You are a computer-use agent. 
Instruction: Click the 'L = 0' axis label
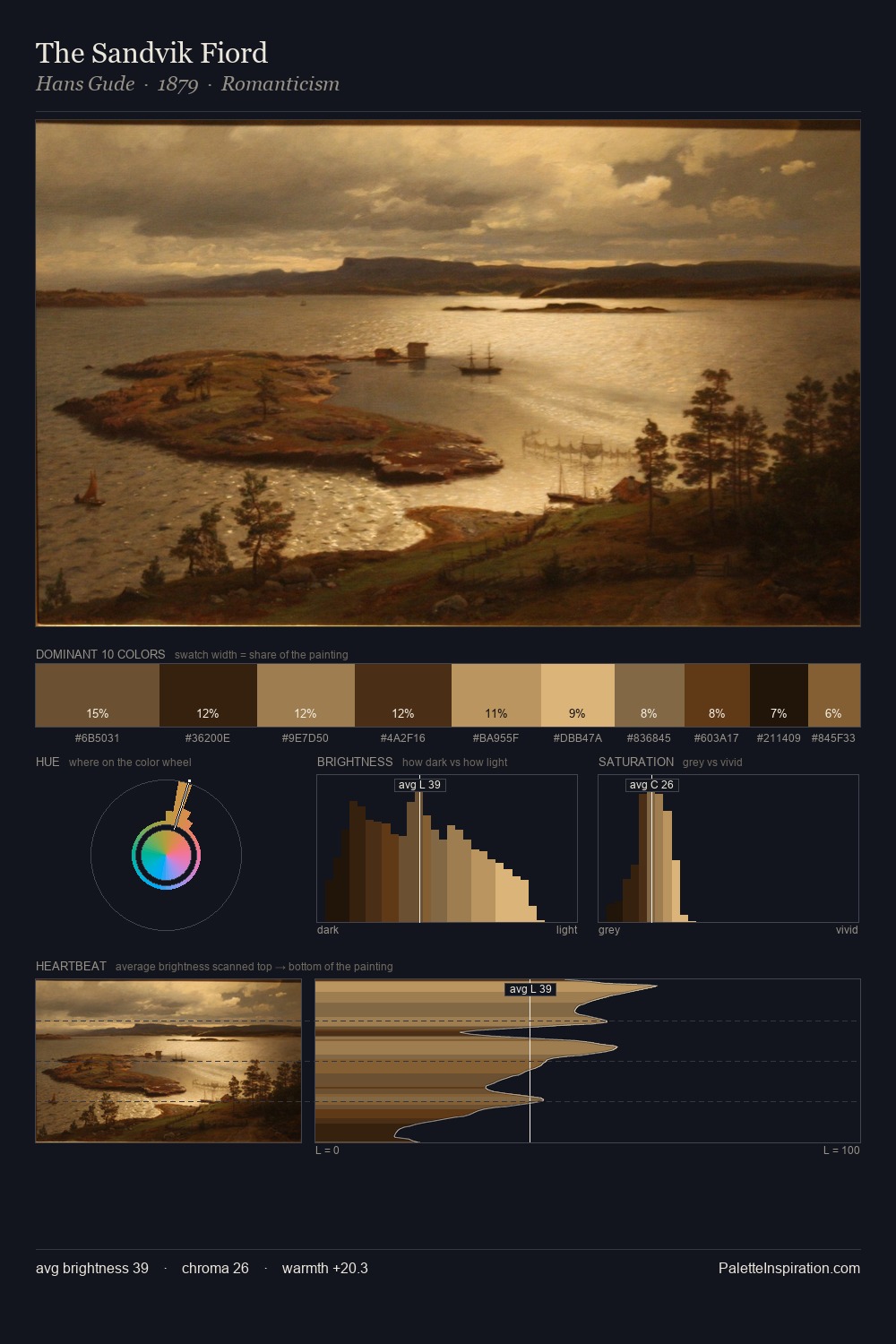tap(327, 1150)
